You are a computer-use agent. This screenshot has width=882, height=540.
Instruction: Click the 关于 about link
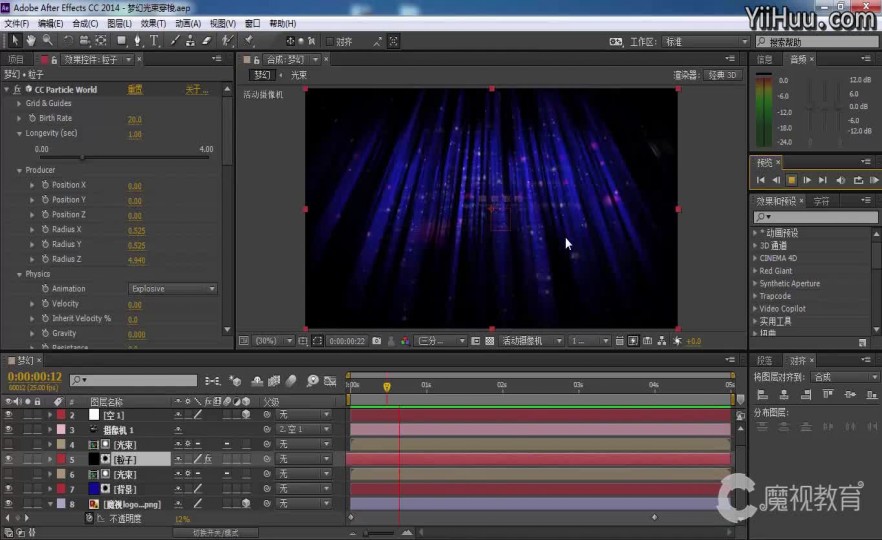pyautogui.click(x=197, y=89)
